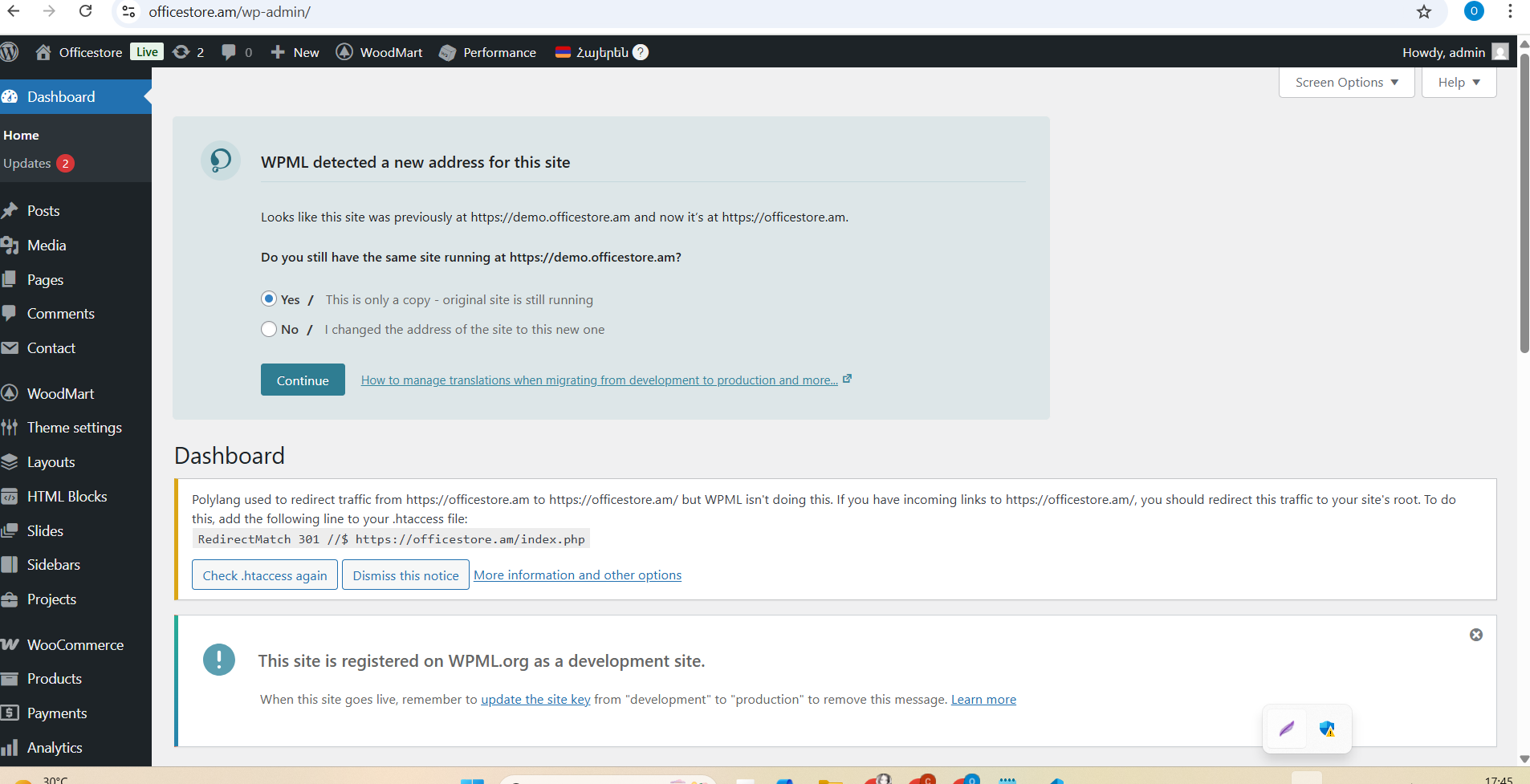Click the Layouts stack icon in sidebar
The width and height of the screenshot is (1530, 784).
10,461
